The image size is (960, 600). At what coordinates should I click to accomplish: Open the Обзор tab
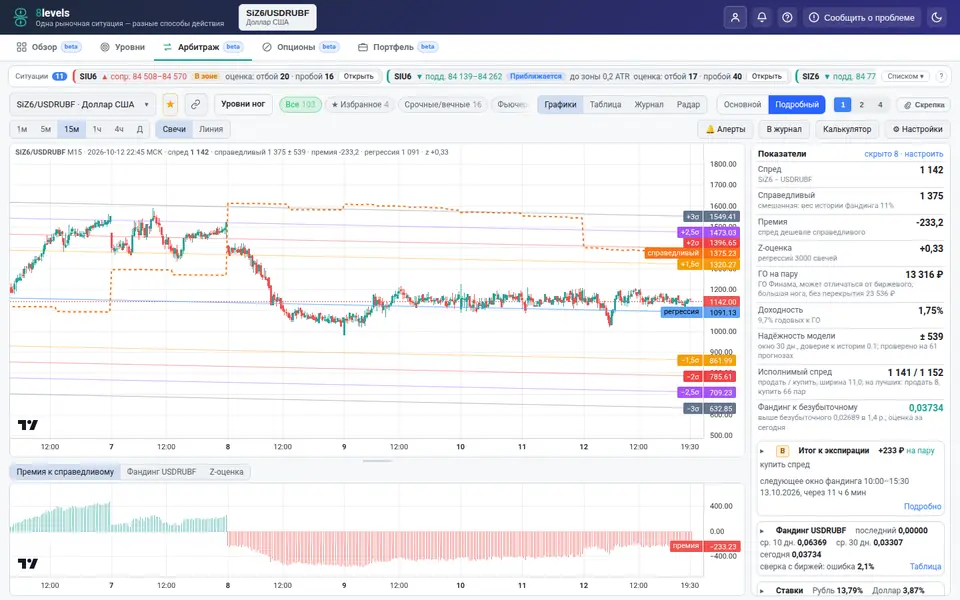pos(48,47)
